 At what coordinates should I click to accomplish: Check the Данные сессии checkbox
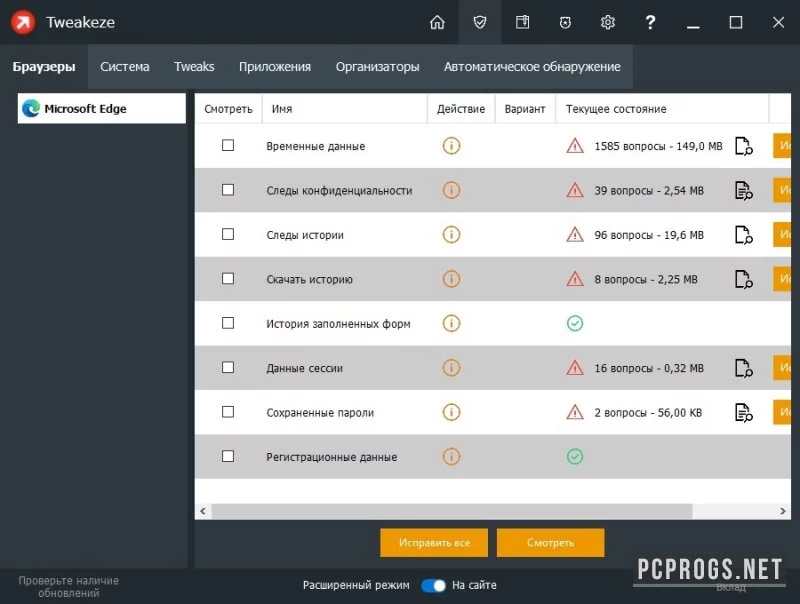pos(228,367)
